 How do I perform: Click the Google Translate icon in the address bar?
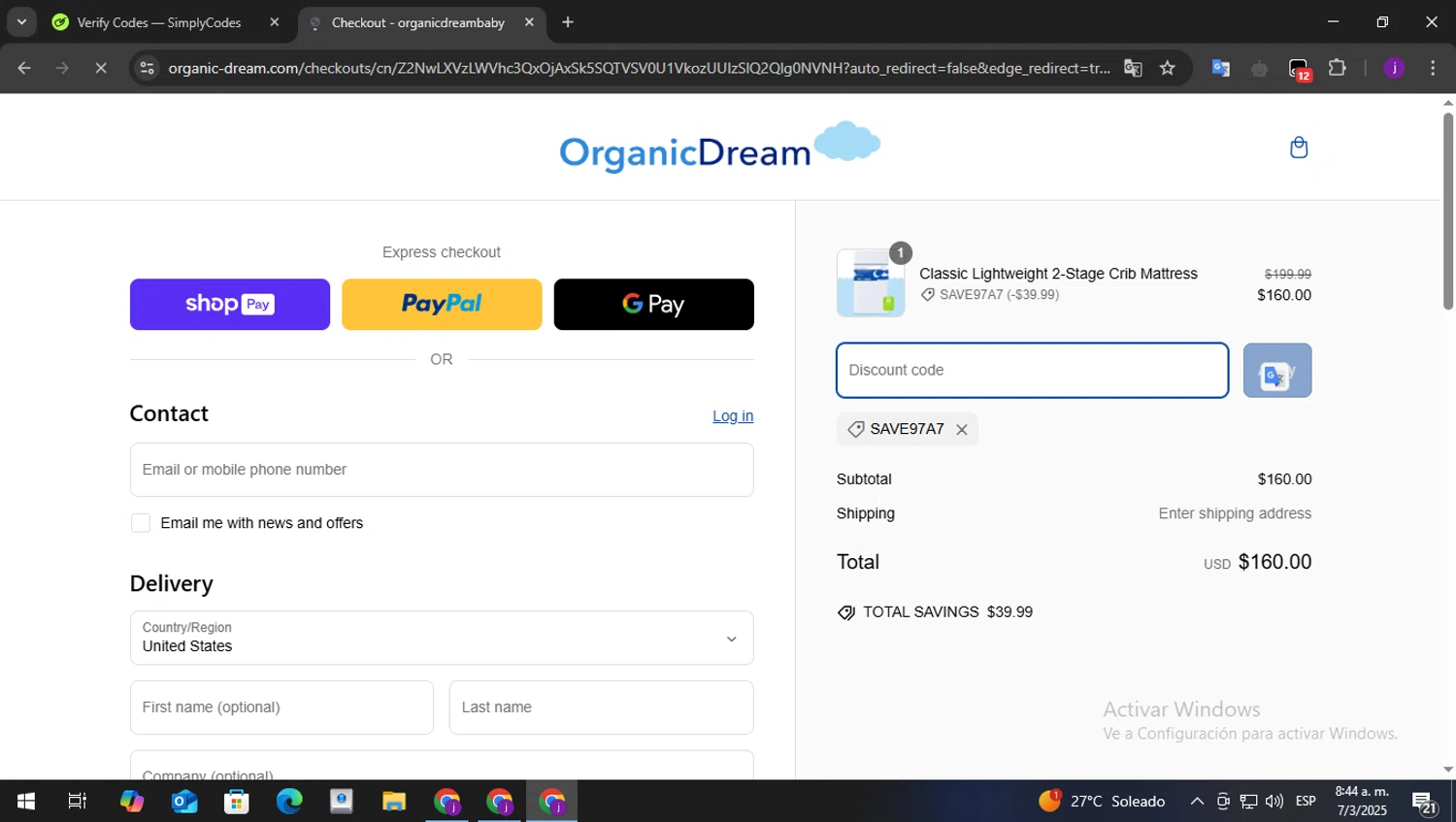point(1133,68)
